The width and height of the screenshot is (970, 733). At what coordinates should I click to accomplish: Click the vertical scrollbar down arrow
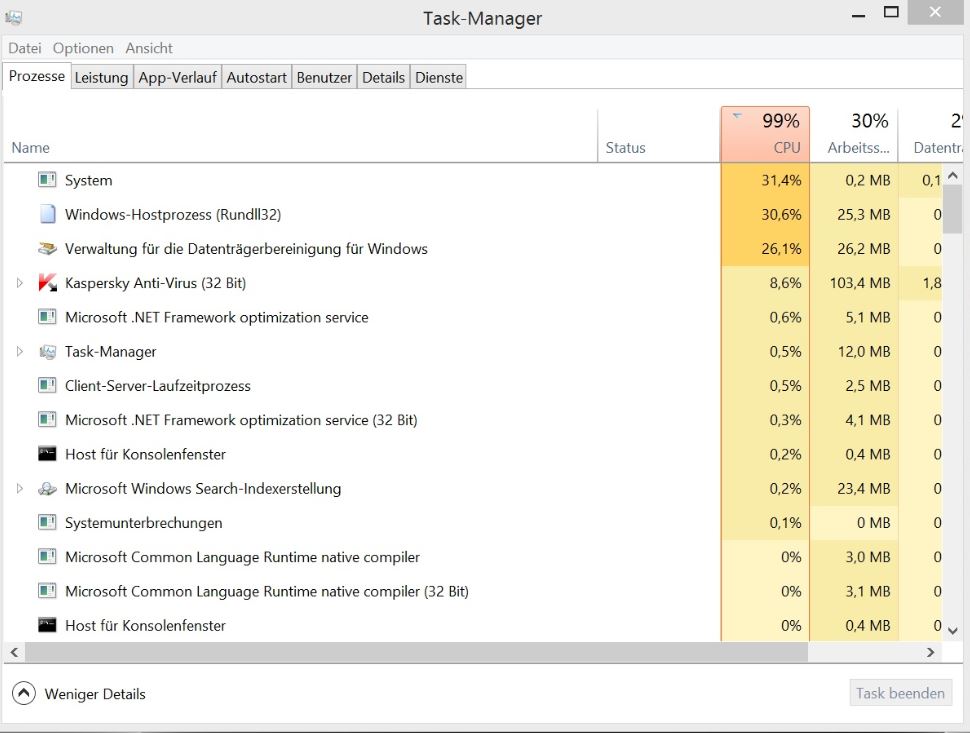pos(952,630)
